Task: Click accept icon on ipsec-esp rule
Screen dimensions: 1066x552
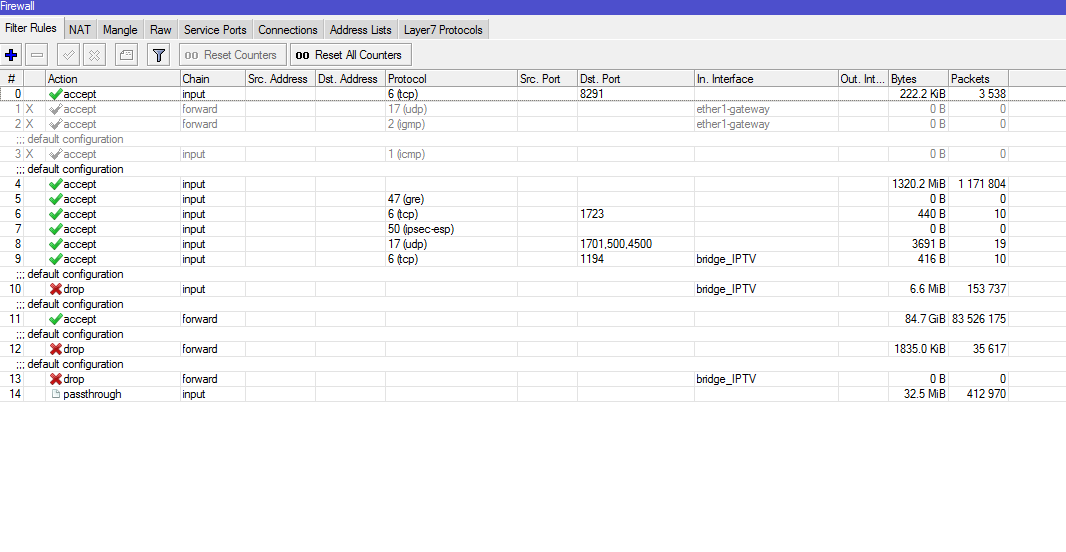Action: pyautogui.click(x=56, y=229)
